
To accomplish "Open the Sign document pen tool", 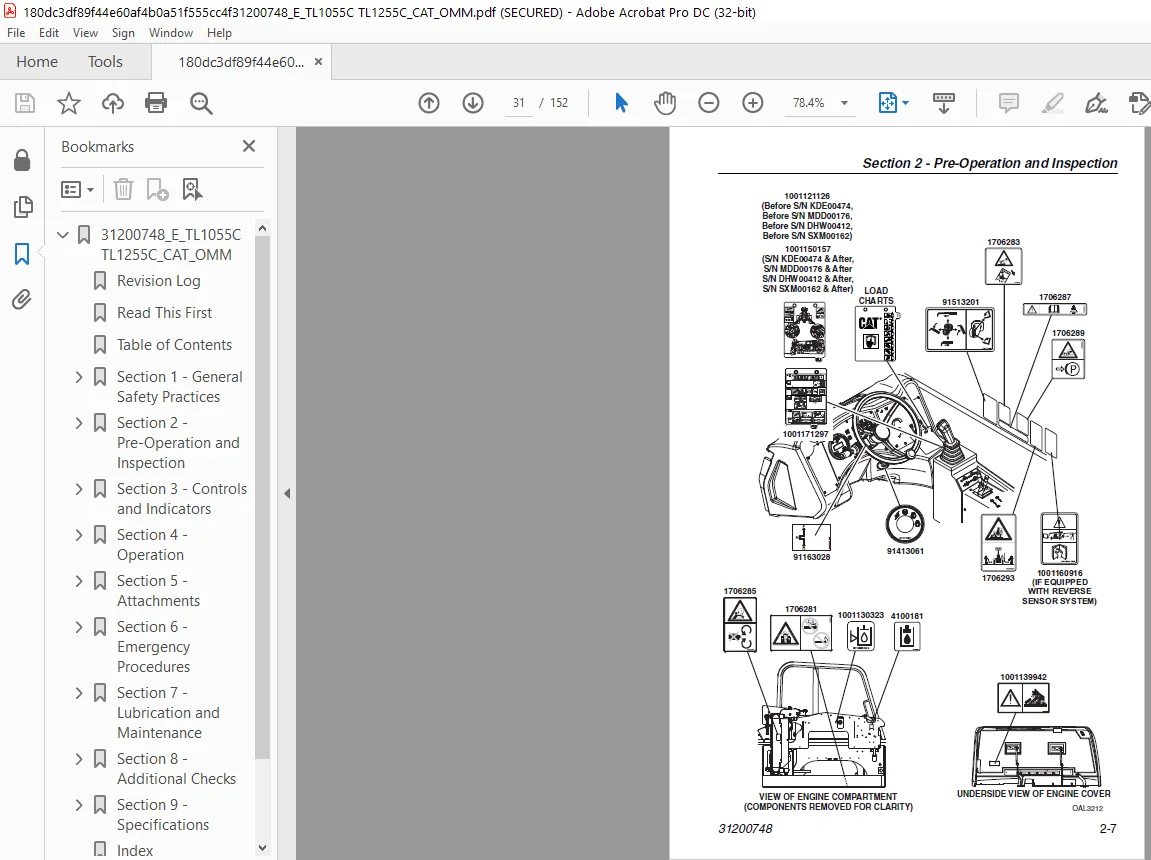I will point(1096,103).
